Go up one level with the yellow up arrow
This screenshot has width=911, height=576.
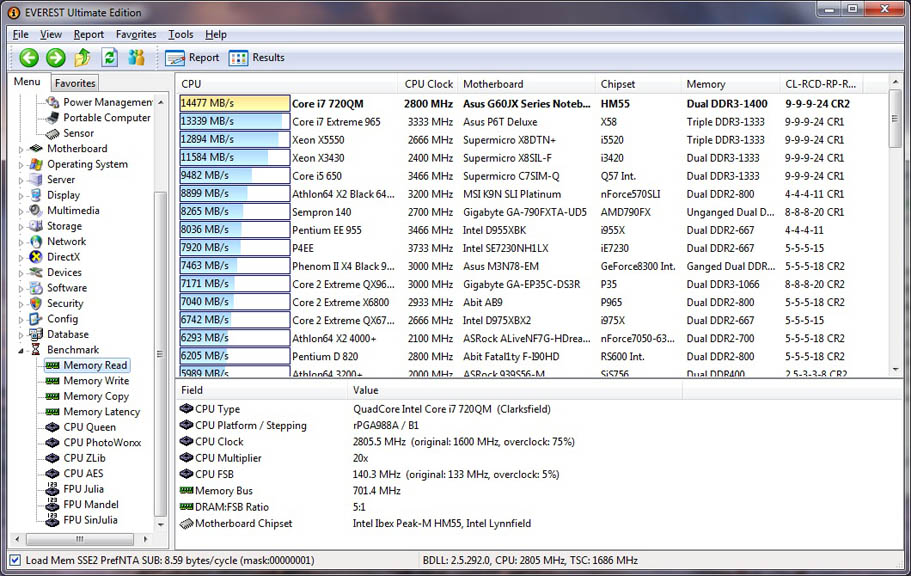point(83,58)
